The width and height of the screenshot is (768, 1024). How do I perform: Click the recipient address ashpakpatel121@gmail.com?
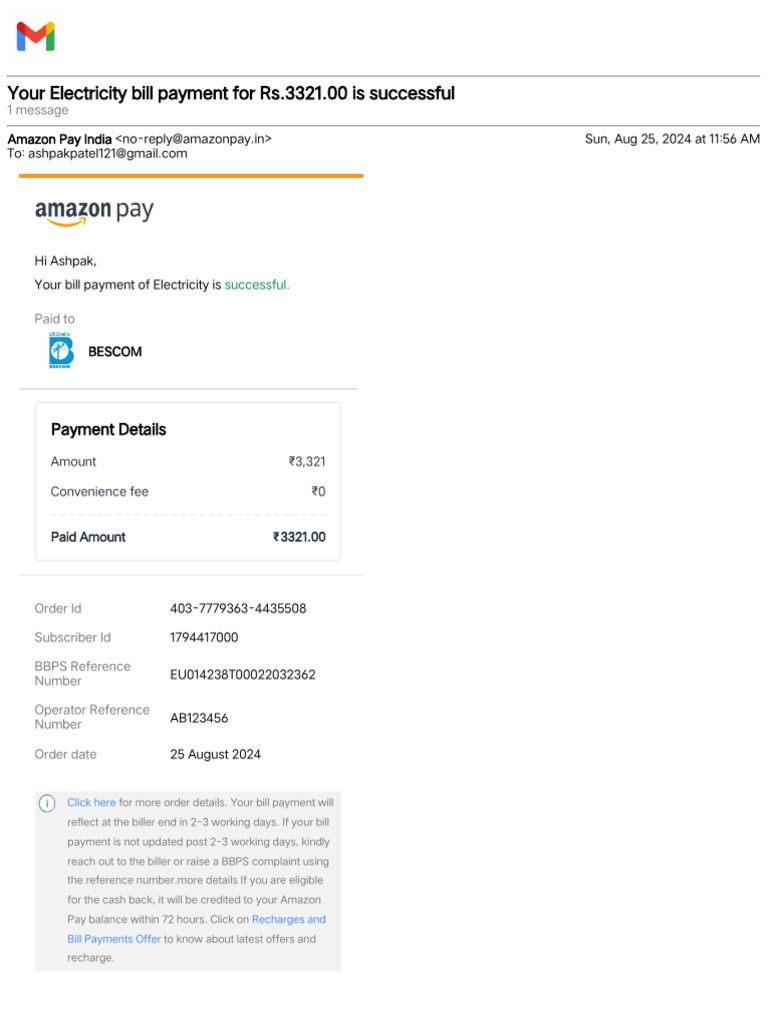107,154
